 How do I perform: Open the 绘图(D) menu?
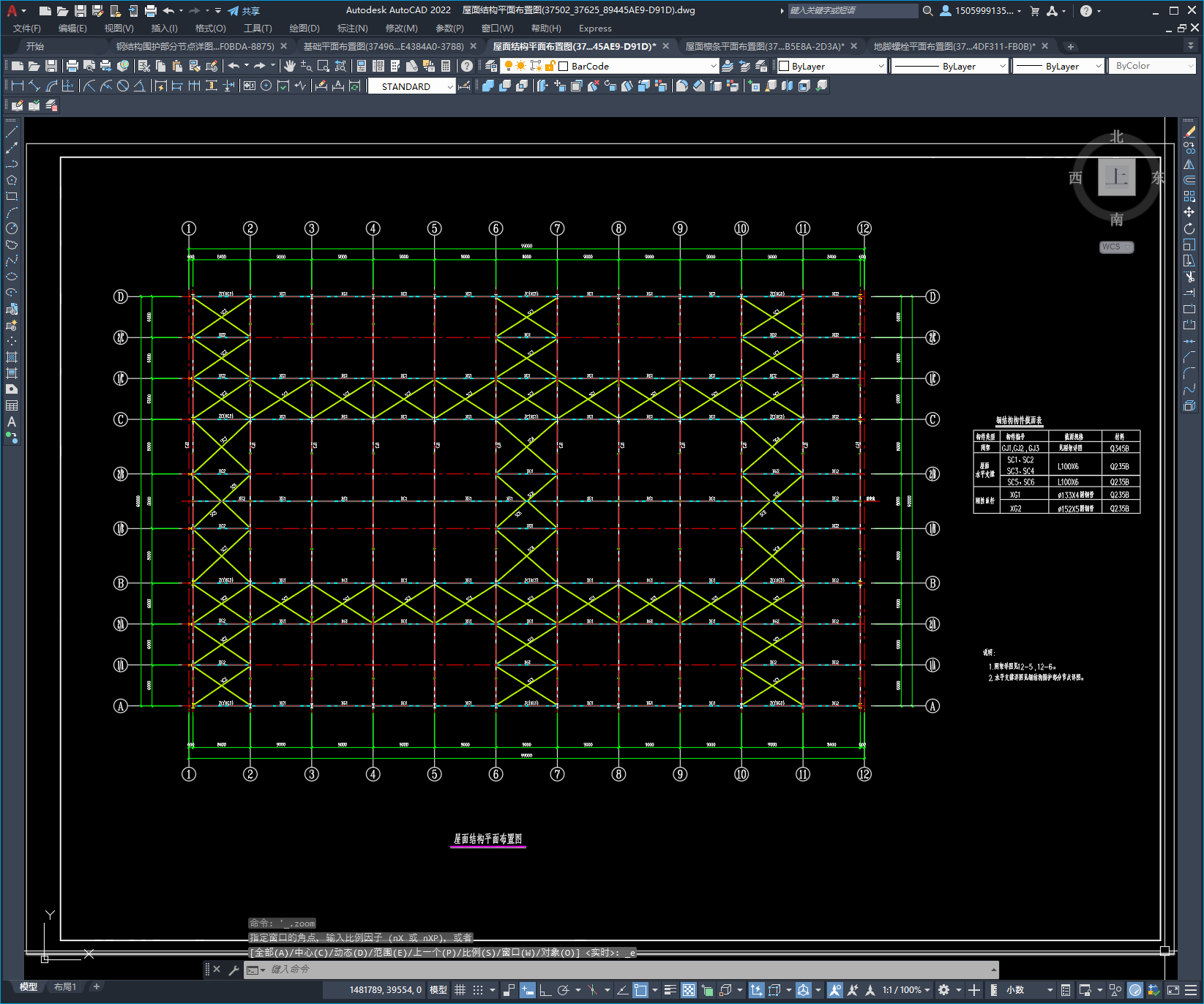tap(304, 29)
